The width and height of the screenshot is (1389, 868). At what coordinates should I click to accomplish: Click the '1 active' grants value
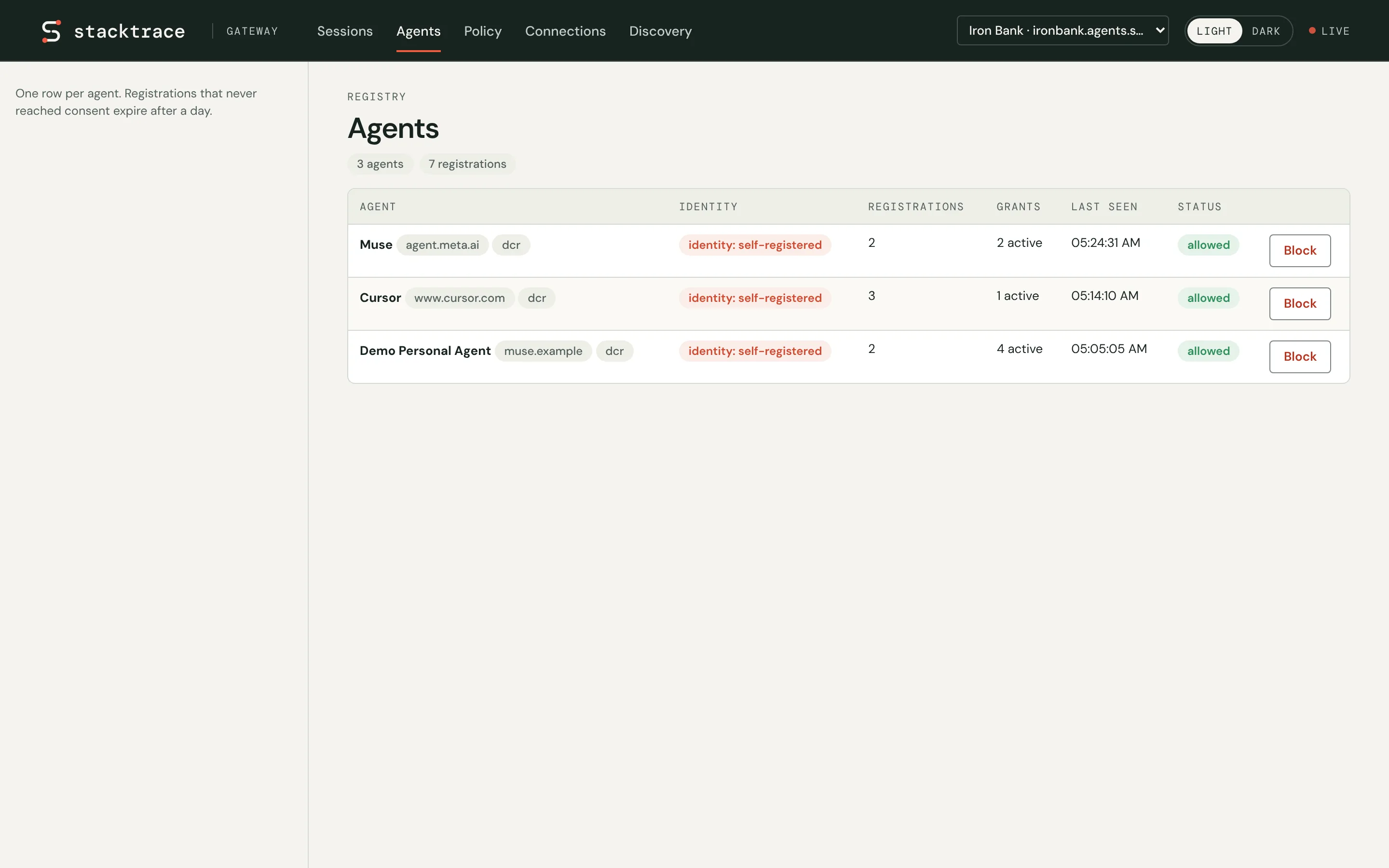(1017, 296)
